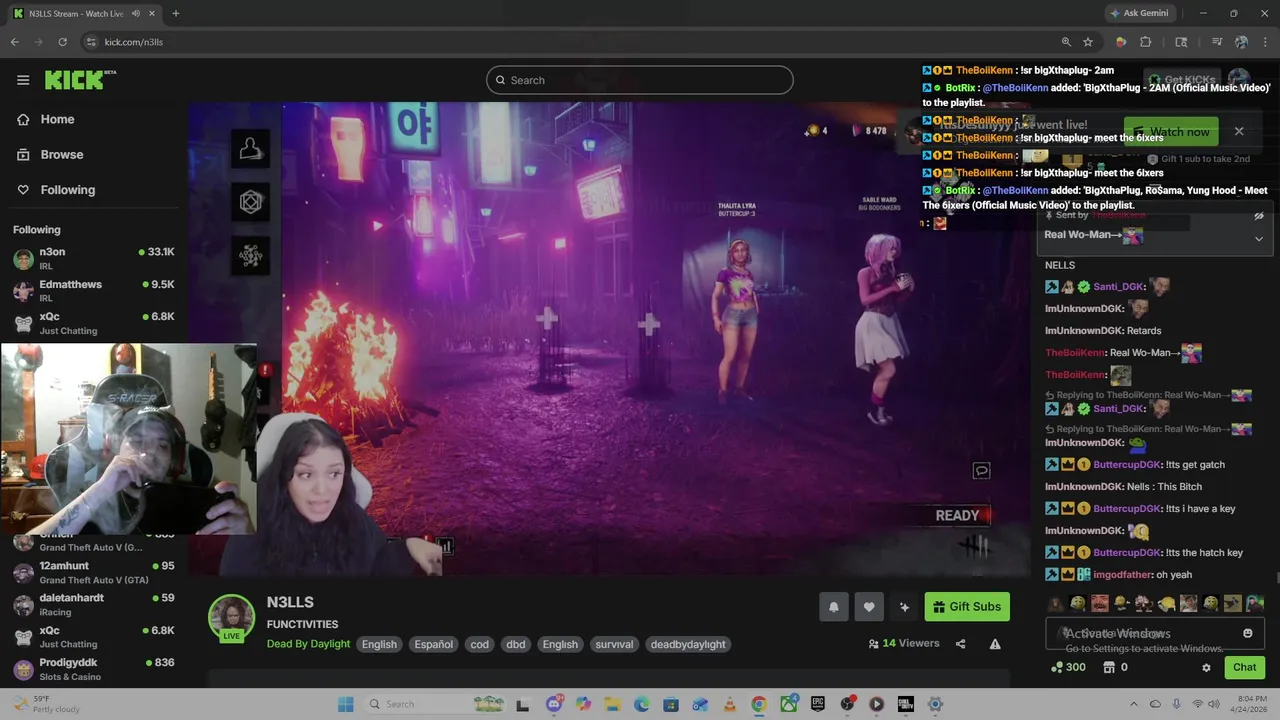Open the Kick hamburger sidebar menu
Viewport: 1280px width, 720px height.
(x=23, y=80)
